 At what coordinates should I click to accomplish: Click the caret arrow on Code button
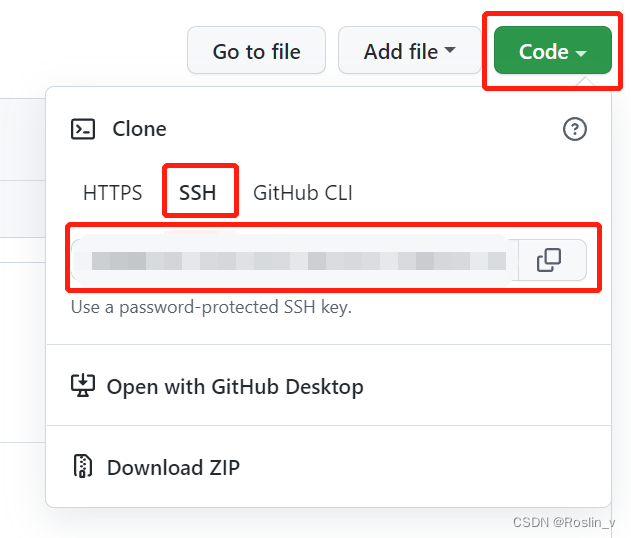581,53
